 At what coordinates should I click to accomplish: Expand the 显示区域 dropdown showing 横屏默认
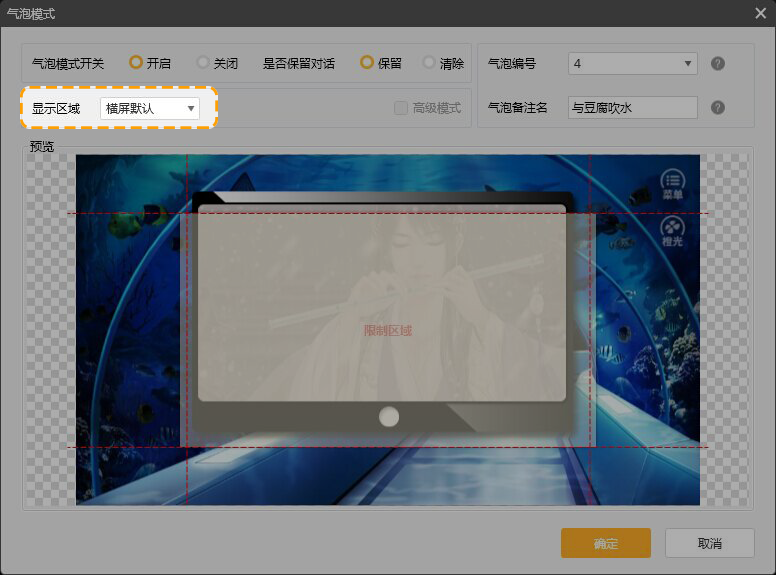tap(150, 108)
